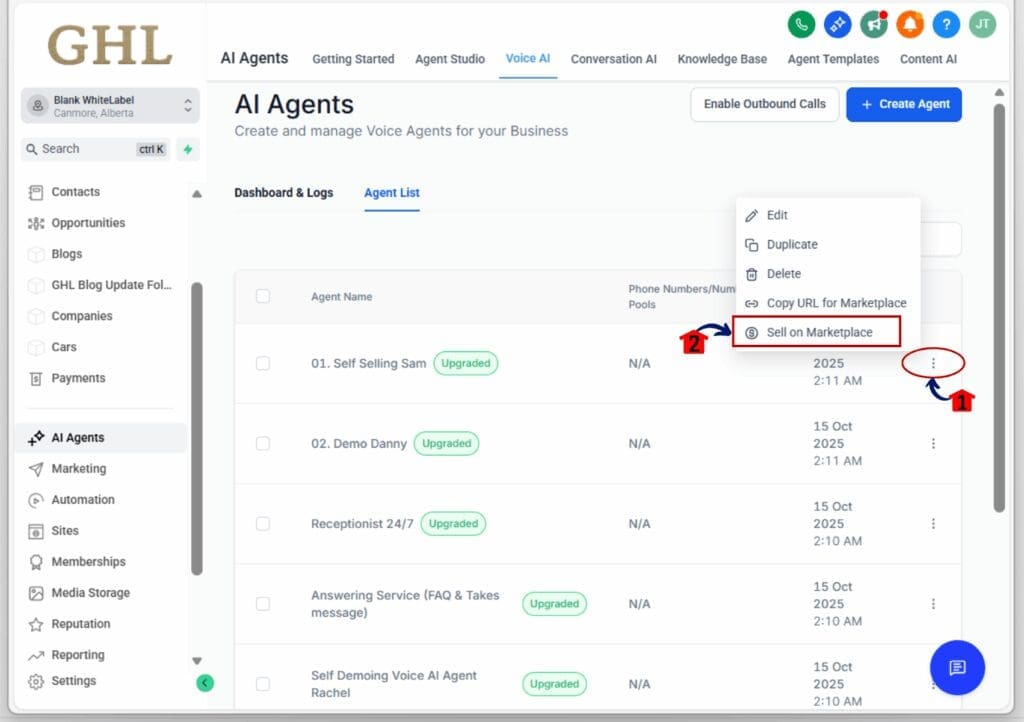
Task: Open the three-dot menu for 02. Demo Danny
Action: pyautogui.click(x=933, y=443)
